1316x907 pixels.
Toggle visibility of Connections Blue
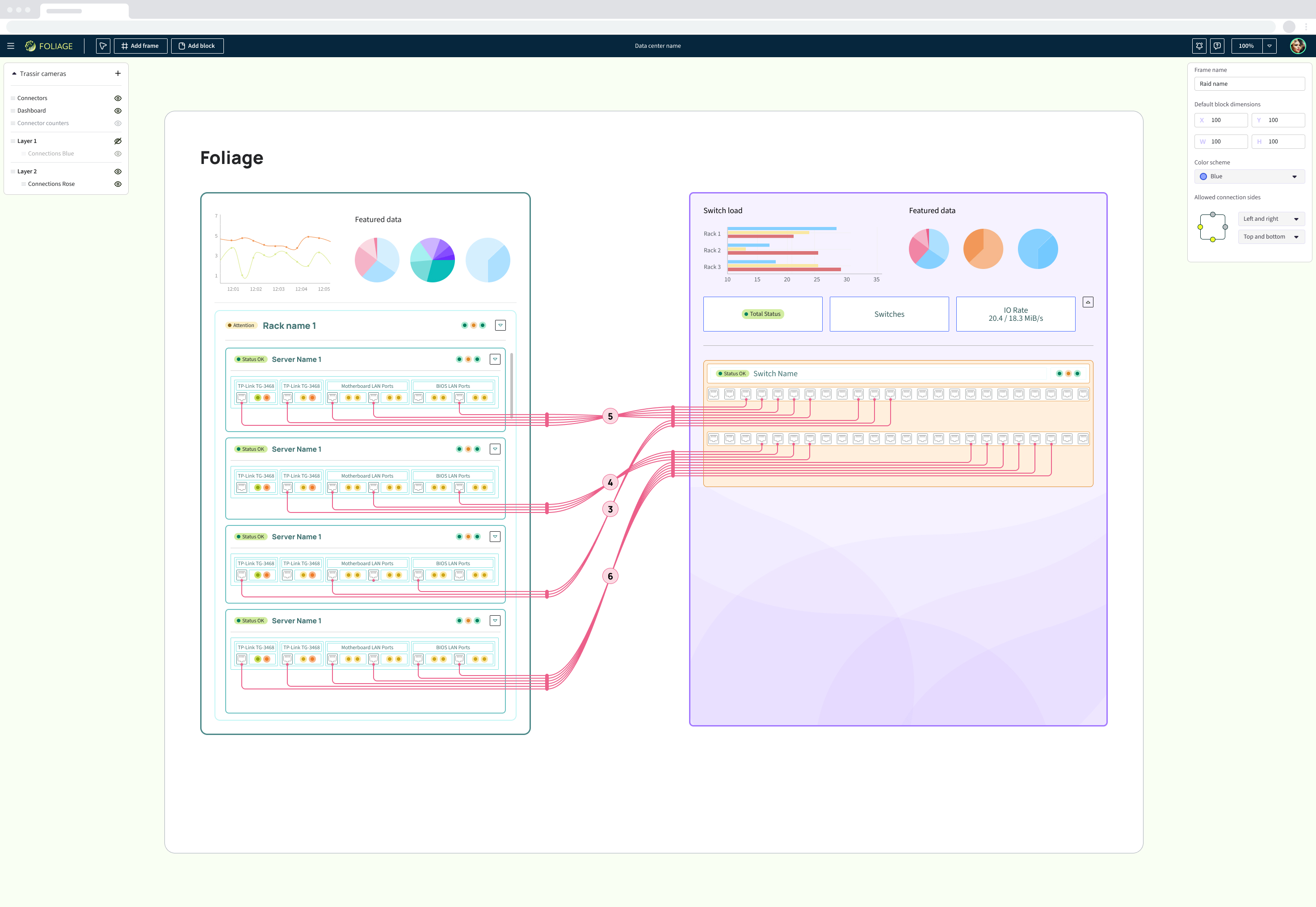tap(118, 153)
